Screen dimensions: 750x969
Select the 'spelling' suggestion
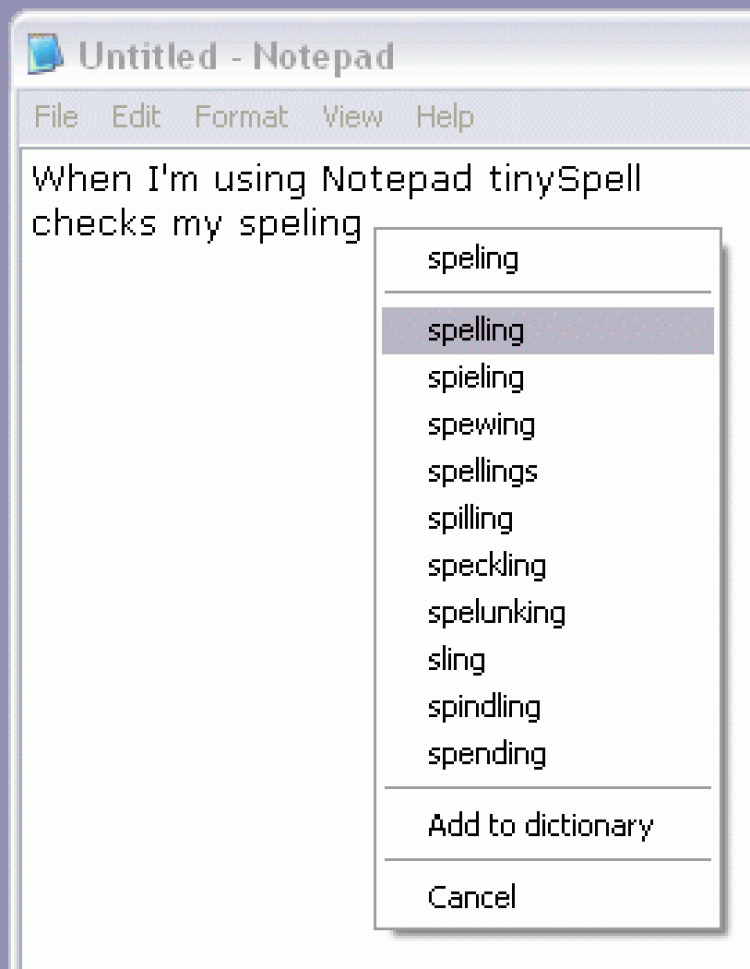point(476,330)
